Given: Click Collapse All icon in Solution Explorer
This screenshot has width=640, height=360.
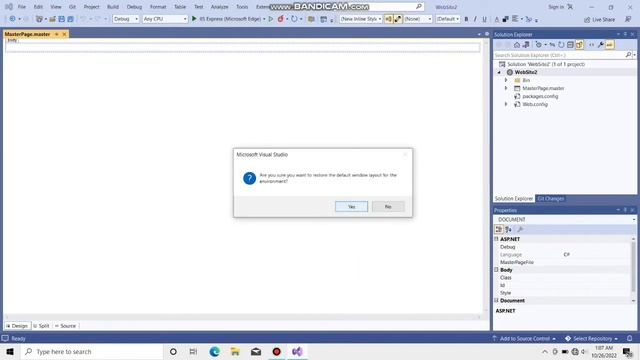Looking at the screenshot, I should pyautogui.click(x=570, y=45).
